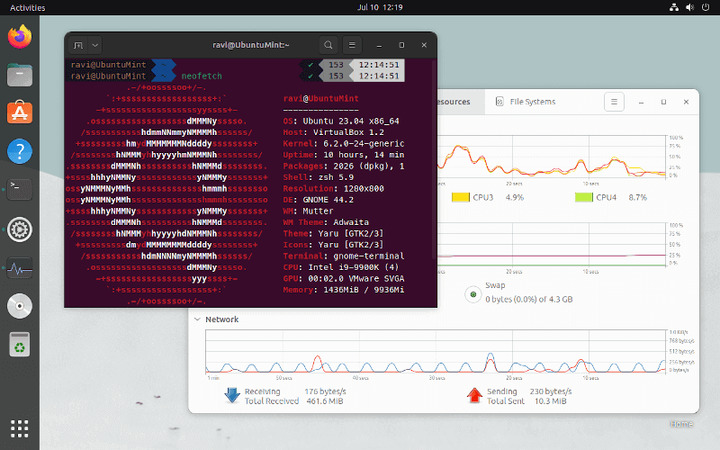The width and height of the screenshot is (720, 450).
Task: Open new terminal tab button
Action: (x=77, y=45)
